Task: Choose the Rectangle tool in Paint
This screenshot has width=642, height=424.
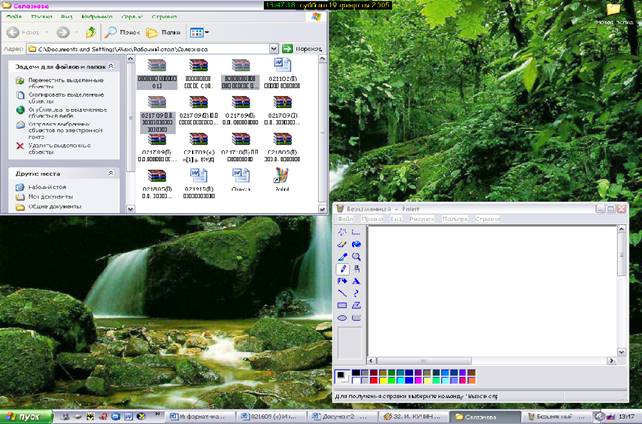Action: pos(343,305)
